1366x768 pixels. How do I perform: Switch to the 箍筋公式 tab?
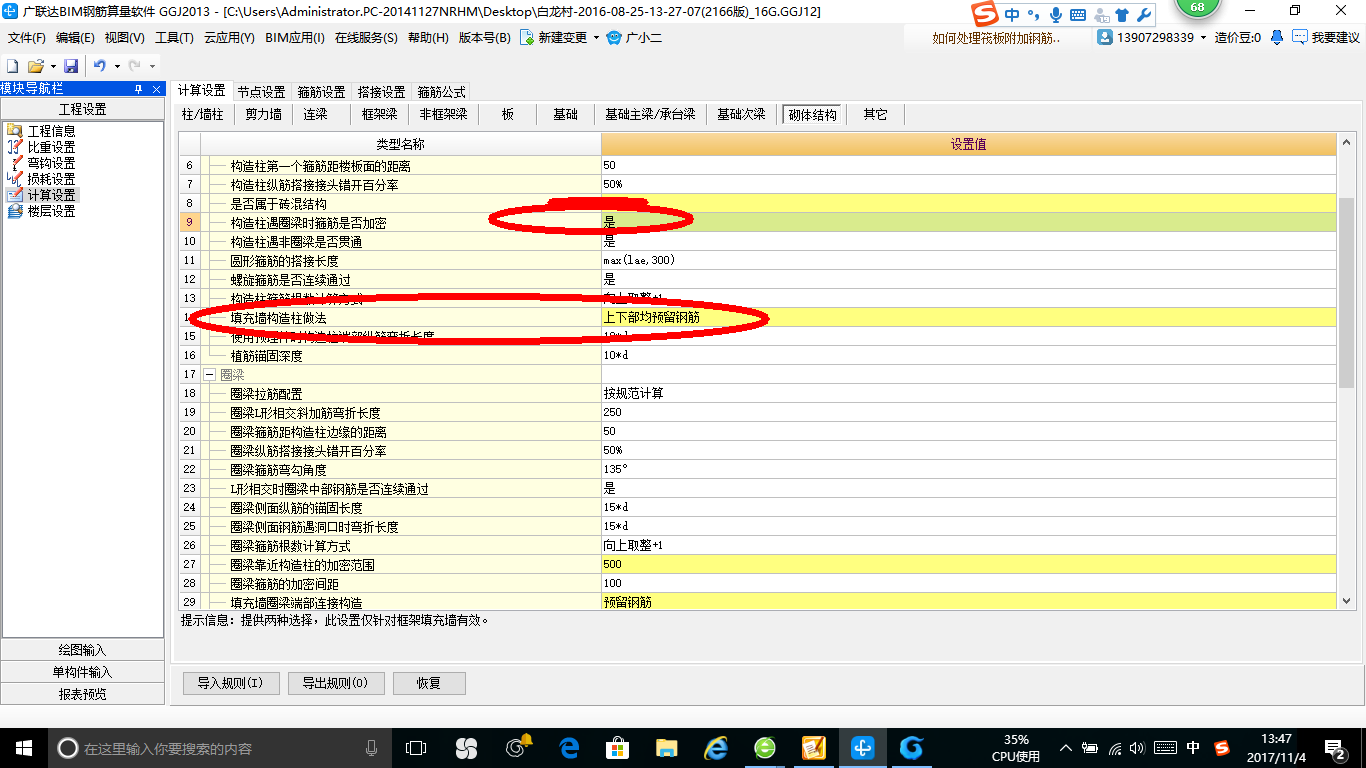click(x=441, y=91)
